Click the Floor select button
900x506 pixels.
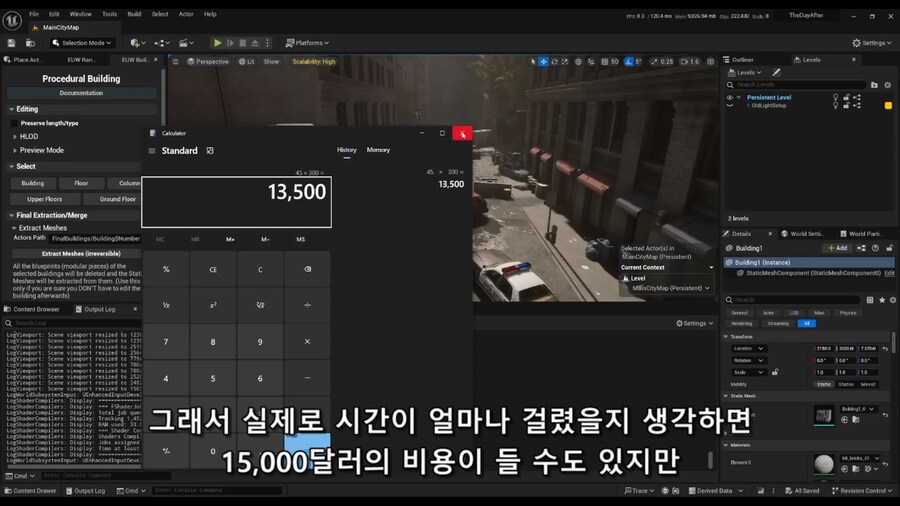[x=81, y=183]
